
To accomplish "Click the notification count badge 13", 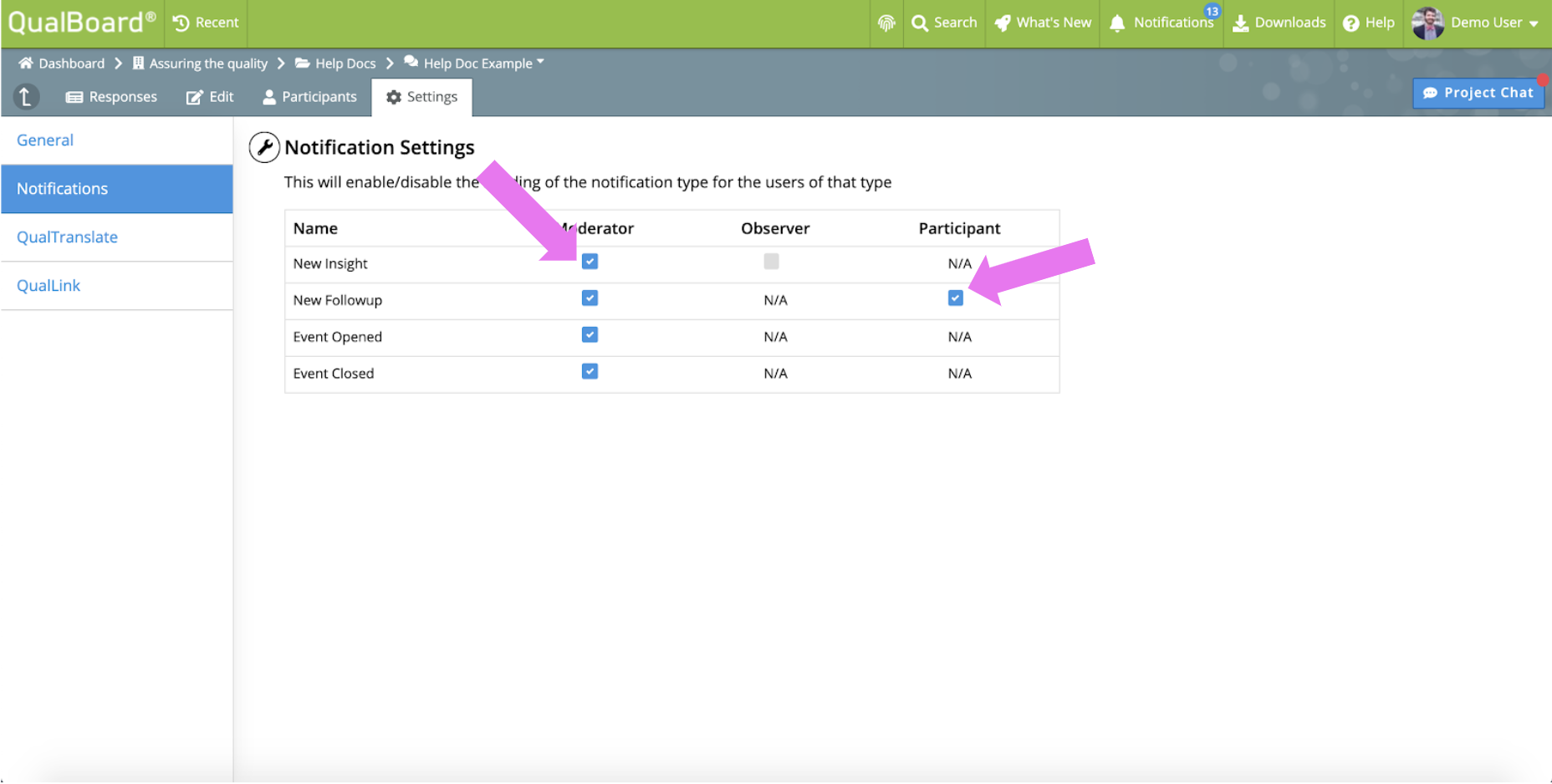I will (x=1212, y=11).
